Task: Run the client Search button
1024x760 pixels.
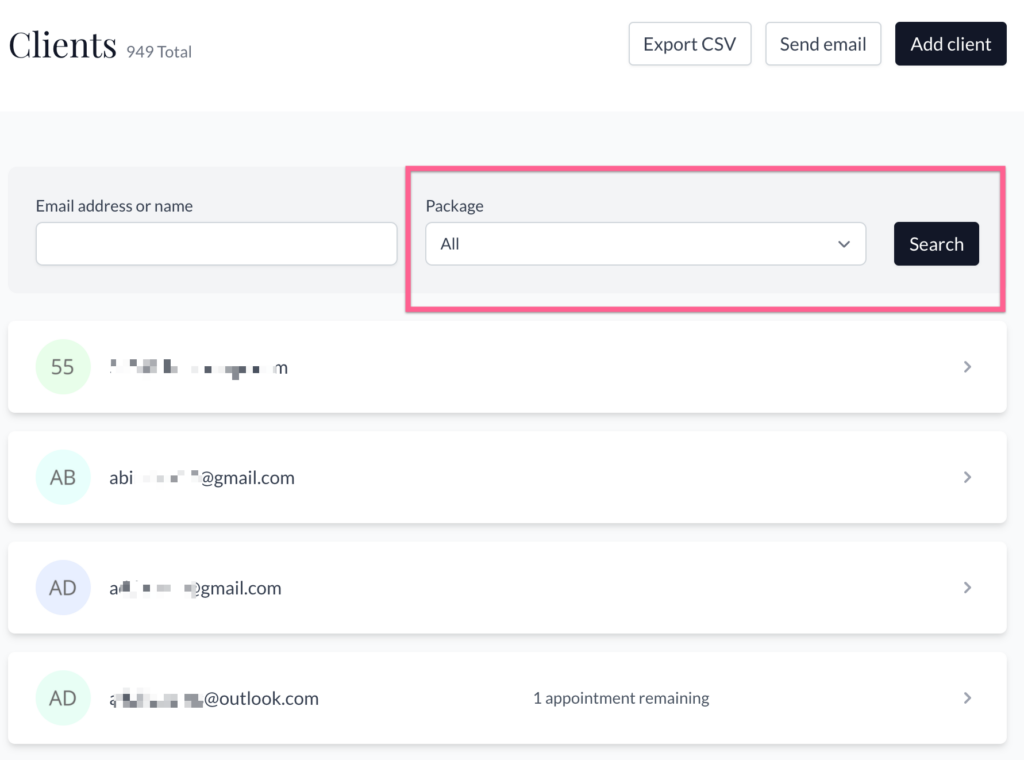Action: pyautogui.click(x=936, y=244)
